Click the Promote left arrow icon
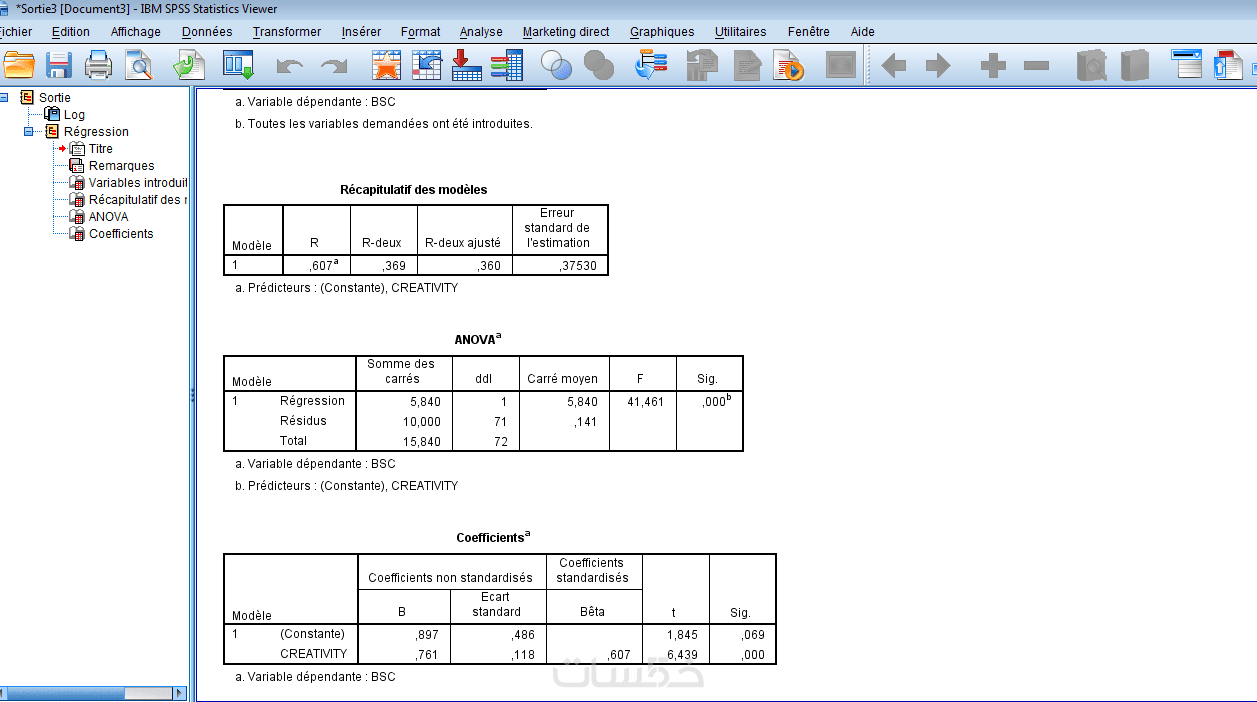 [x=893, y=67]
